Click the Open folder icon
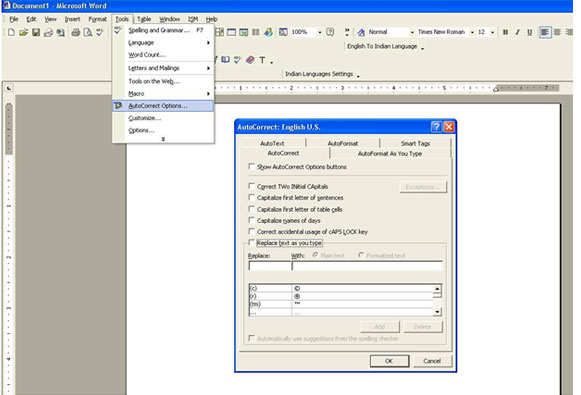This screenshot has width=581, height=395. pos(23,32)
